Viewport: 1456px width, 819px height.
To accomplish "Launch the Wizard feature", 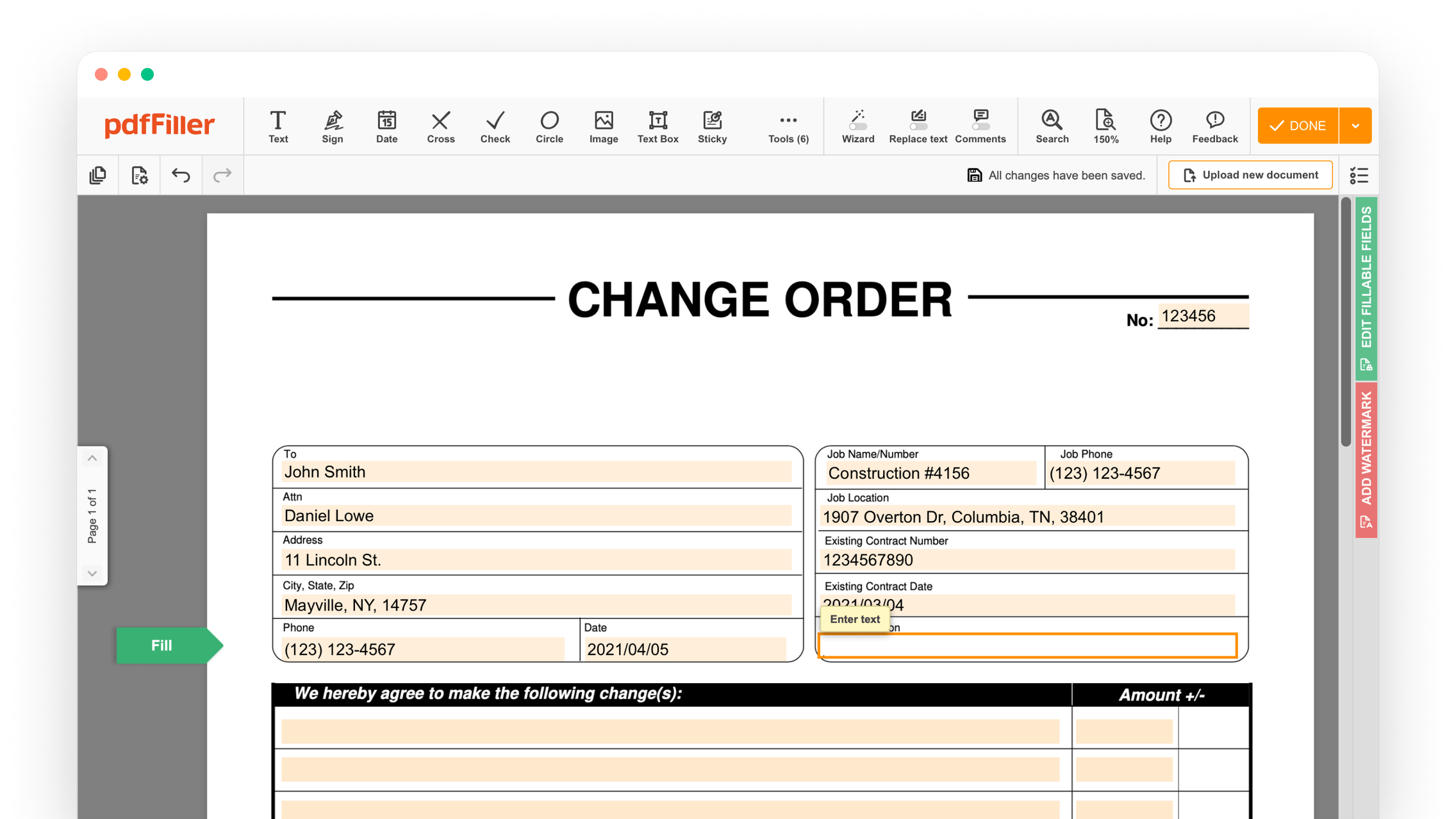I will pos(857,126).
